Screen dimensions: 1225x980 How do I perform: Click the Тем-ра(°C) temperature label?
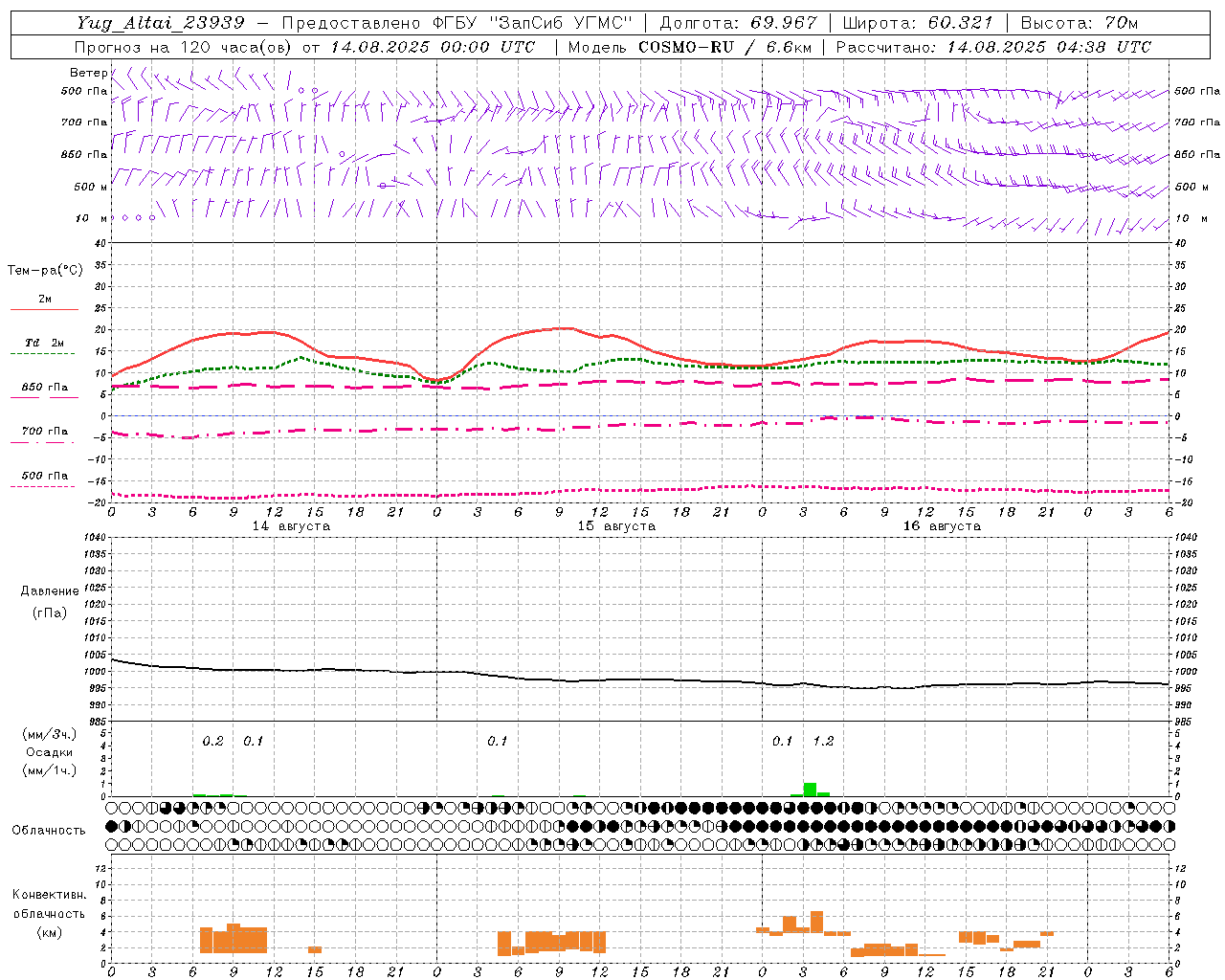[x=45, y=271]
